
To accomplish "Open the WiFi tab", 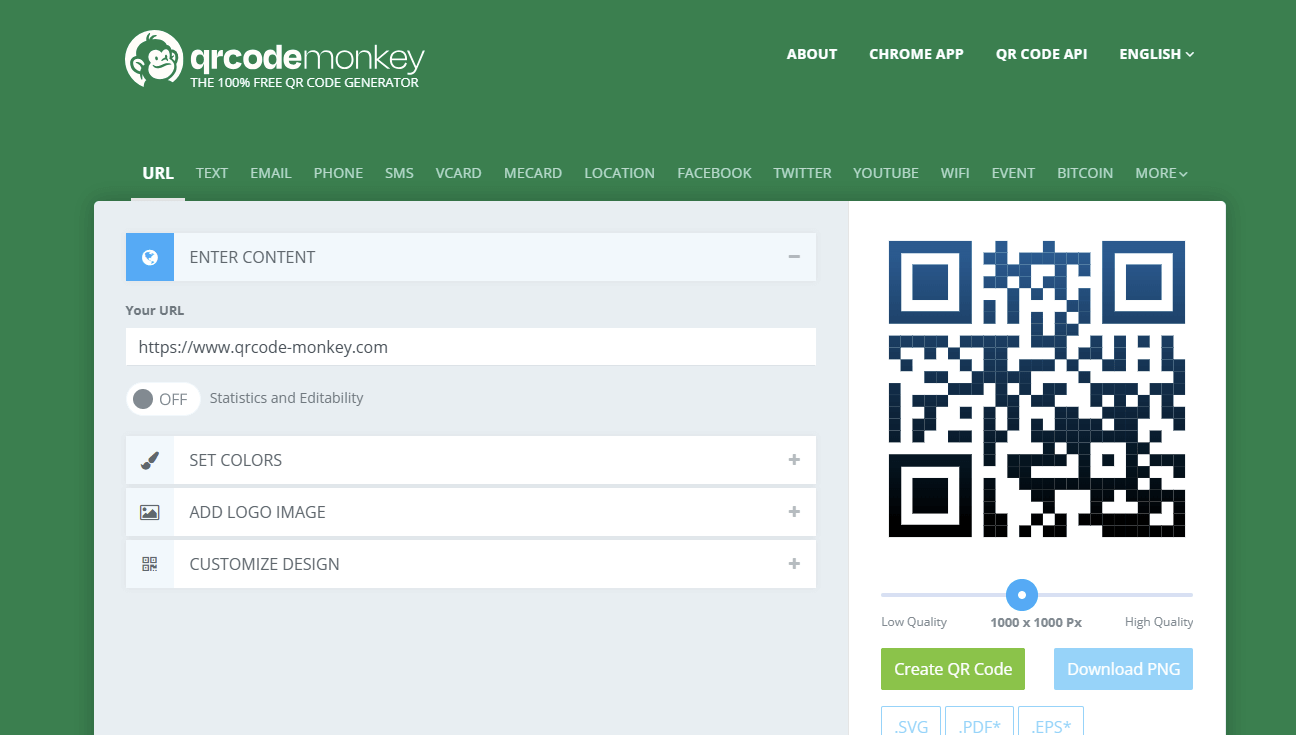I will (x=955, y=173).
